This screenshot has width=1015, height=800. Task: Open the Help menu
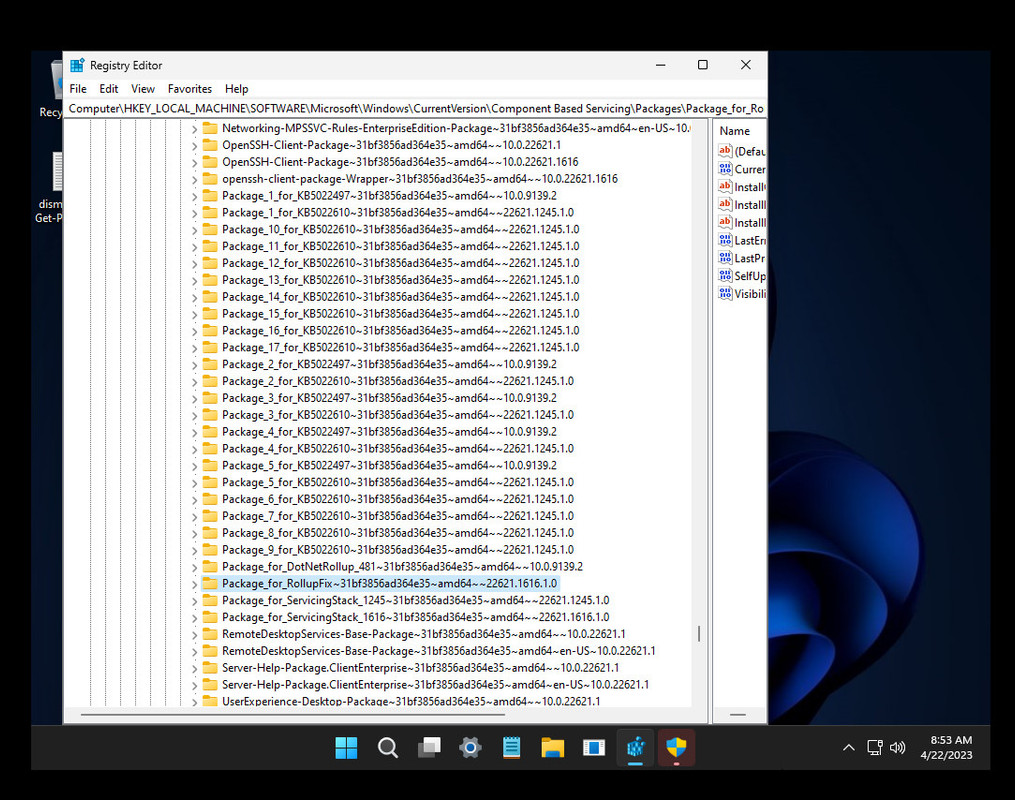tap(236, 89)
